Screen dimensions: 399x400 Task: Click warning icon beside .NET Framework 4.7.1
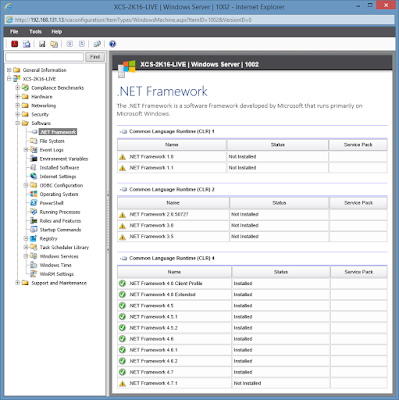[123, 383]
